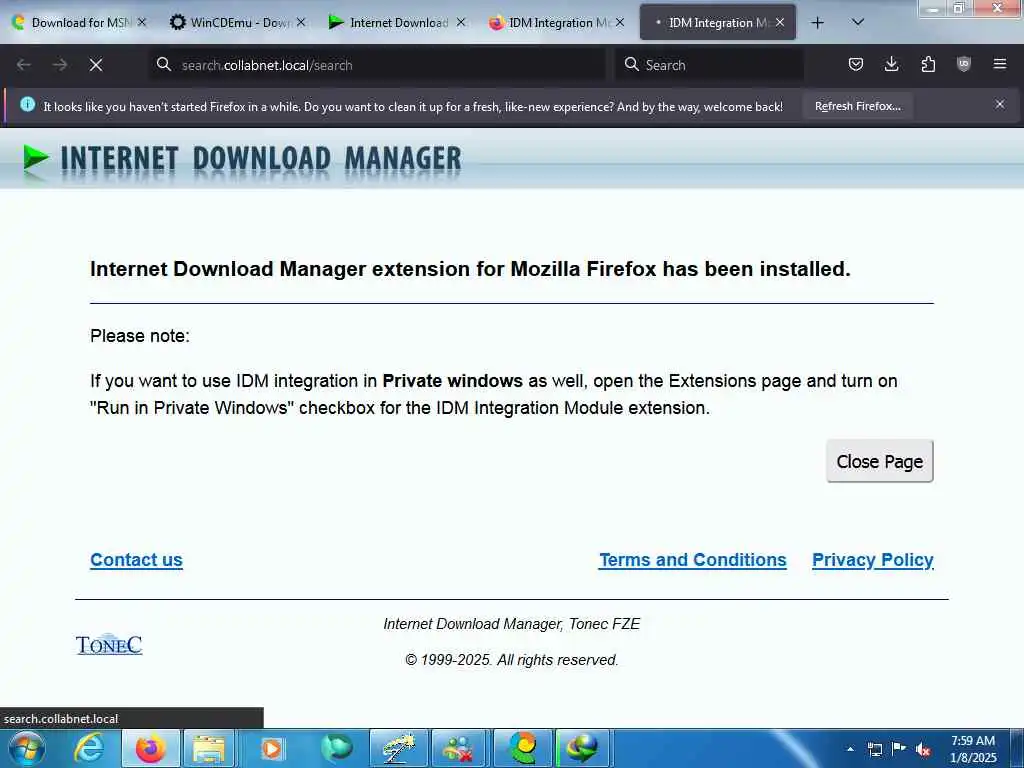Click the taskbar clock showing 7:59 AM
1024x768 pixels.
pyautogui.click(x=973, y=749)
